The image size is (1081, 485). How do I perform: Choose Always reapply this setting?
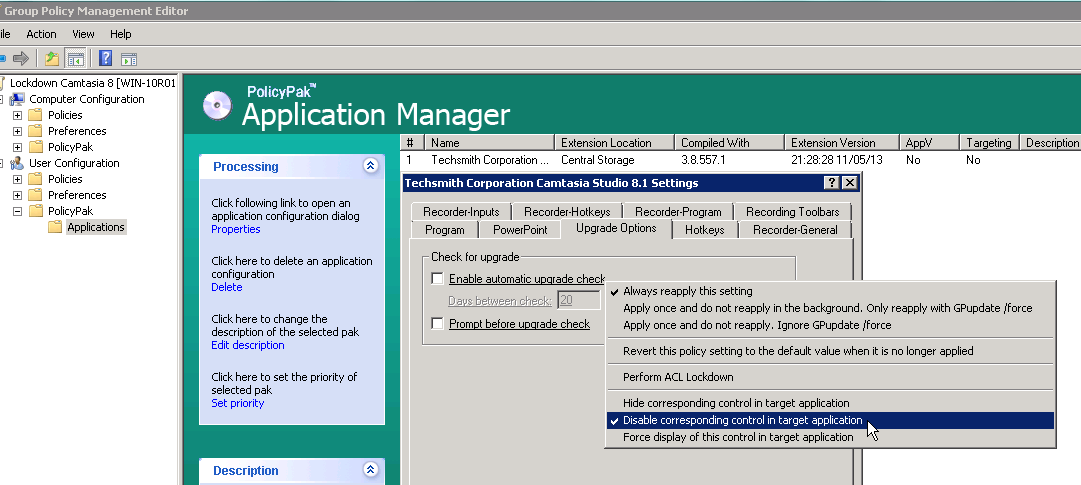(x=830, y=291)
